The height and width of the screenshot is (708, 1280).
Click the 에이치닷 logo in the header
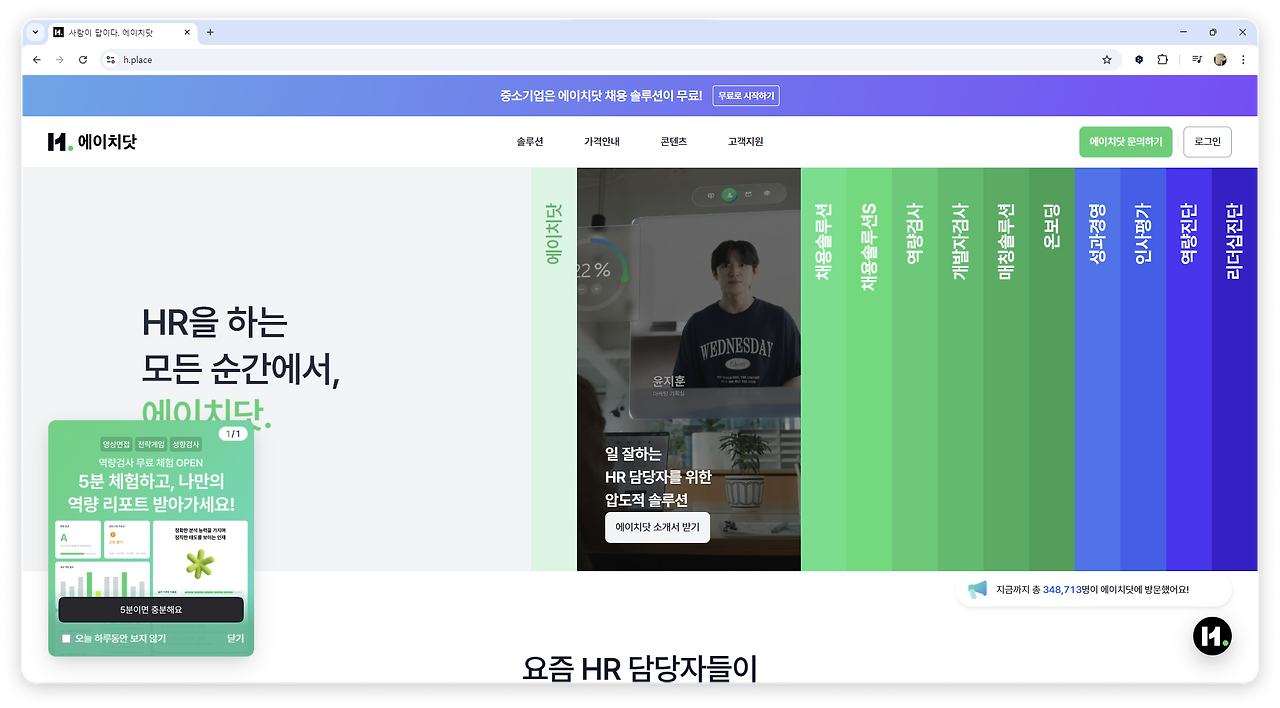[x=92, y=141]
